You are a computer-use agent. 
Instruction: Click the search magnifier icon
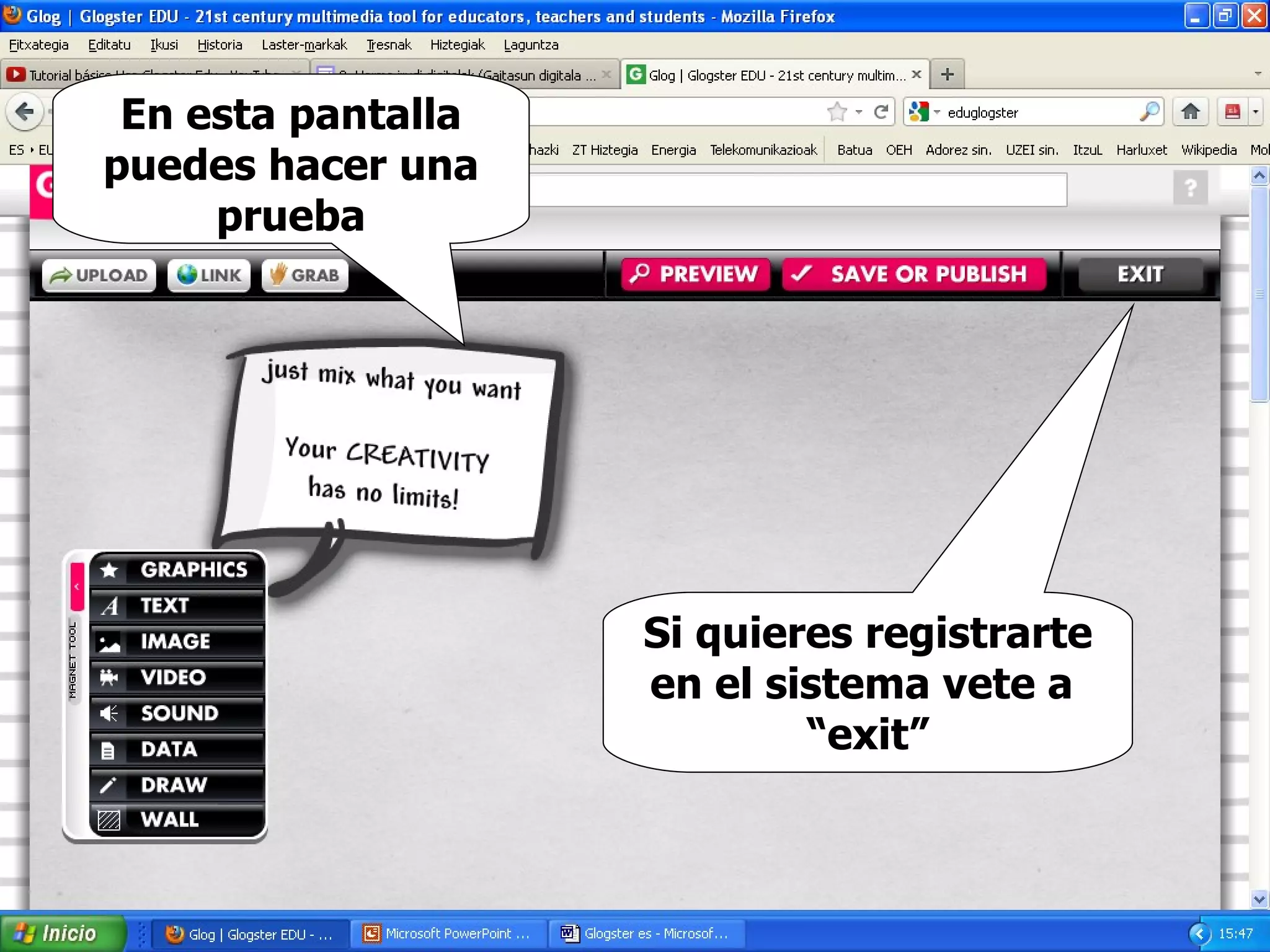click(x=1149, y=112)
